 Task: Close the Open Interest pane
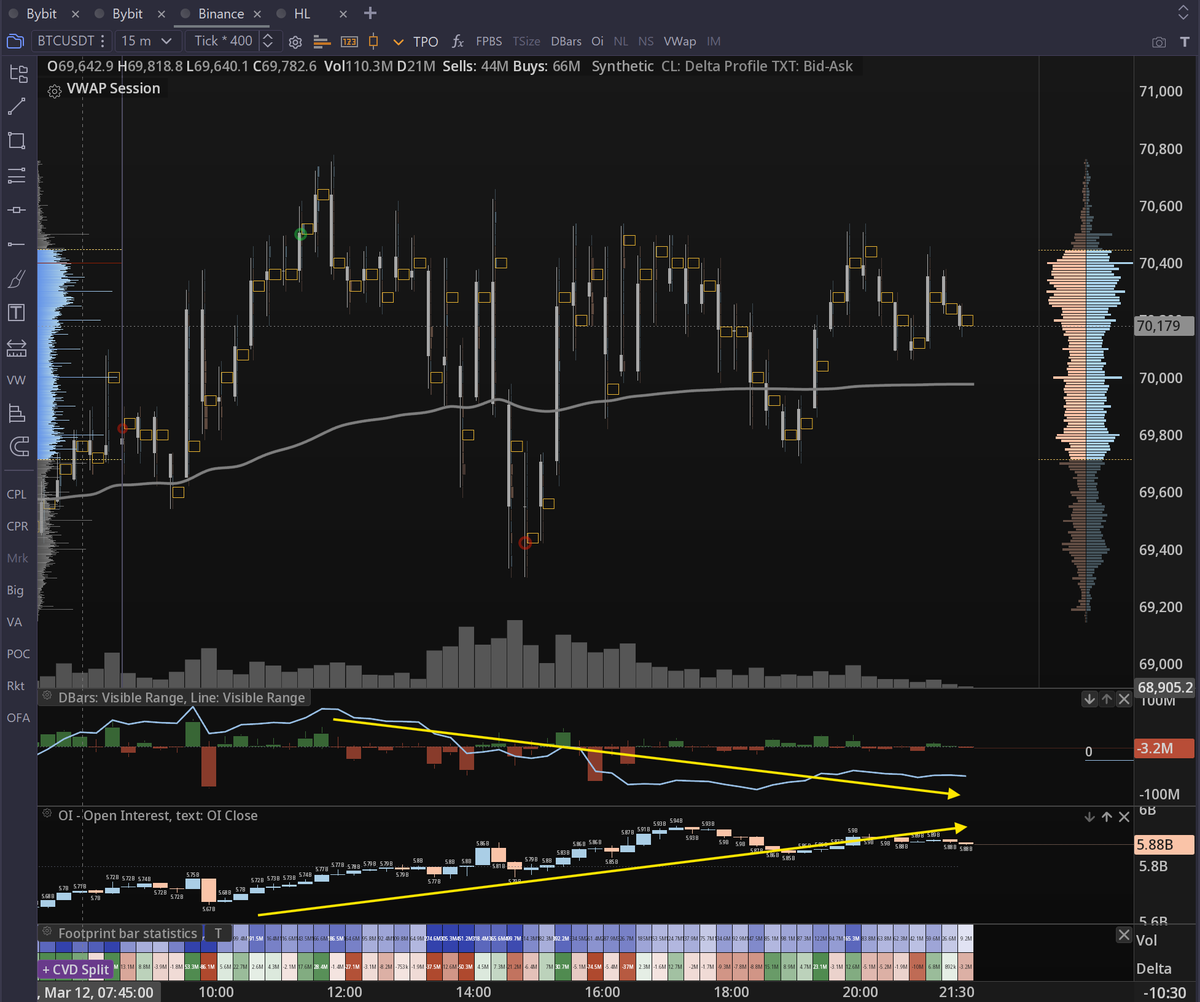(x=1124, y=817)
